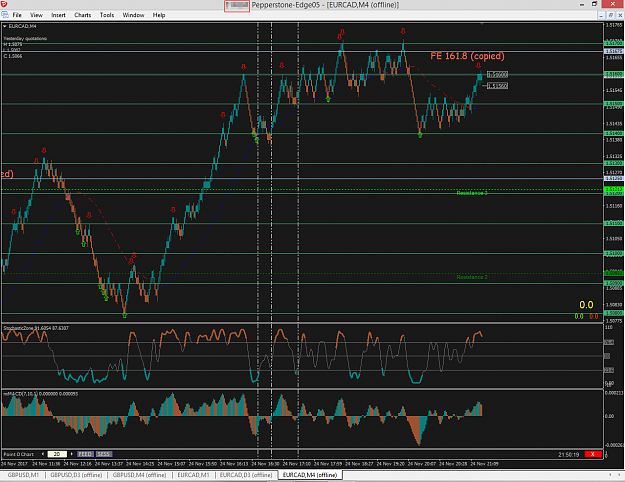Click the green arrow at the lowest price swing

125,316
